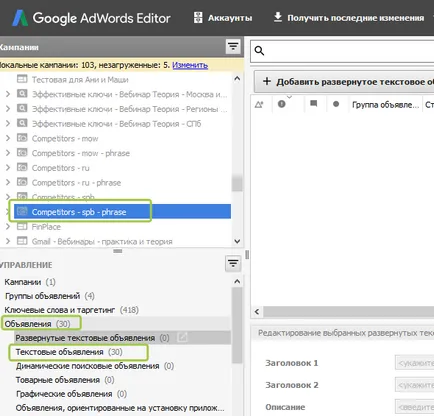The width and height of the screenshot is (434, 416).
Task: Sort by Группа объявле... column header
Action: tap(385, 105)
